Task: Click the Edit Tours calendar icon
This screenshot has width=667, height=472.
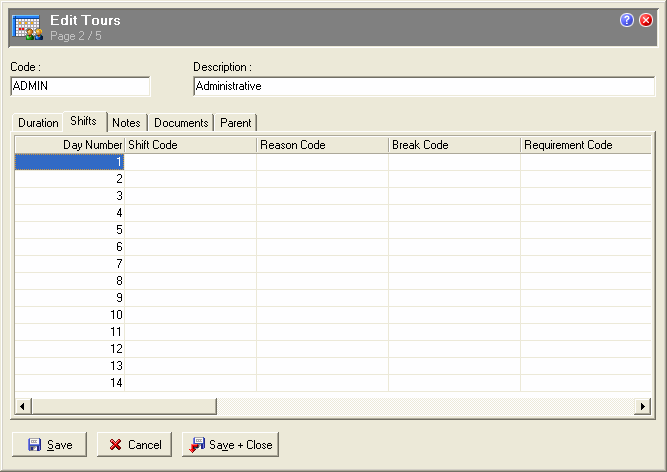Action: [26, 27]
